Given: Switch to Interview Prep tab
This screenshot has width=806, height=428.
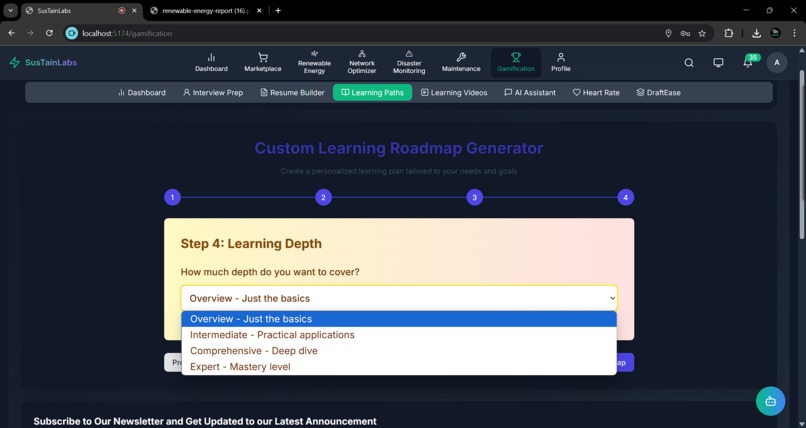Looking at the screenshot, I should [x=213, y=92].
